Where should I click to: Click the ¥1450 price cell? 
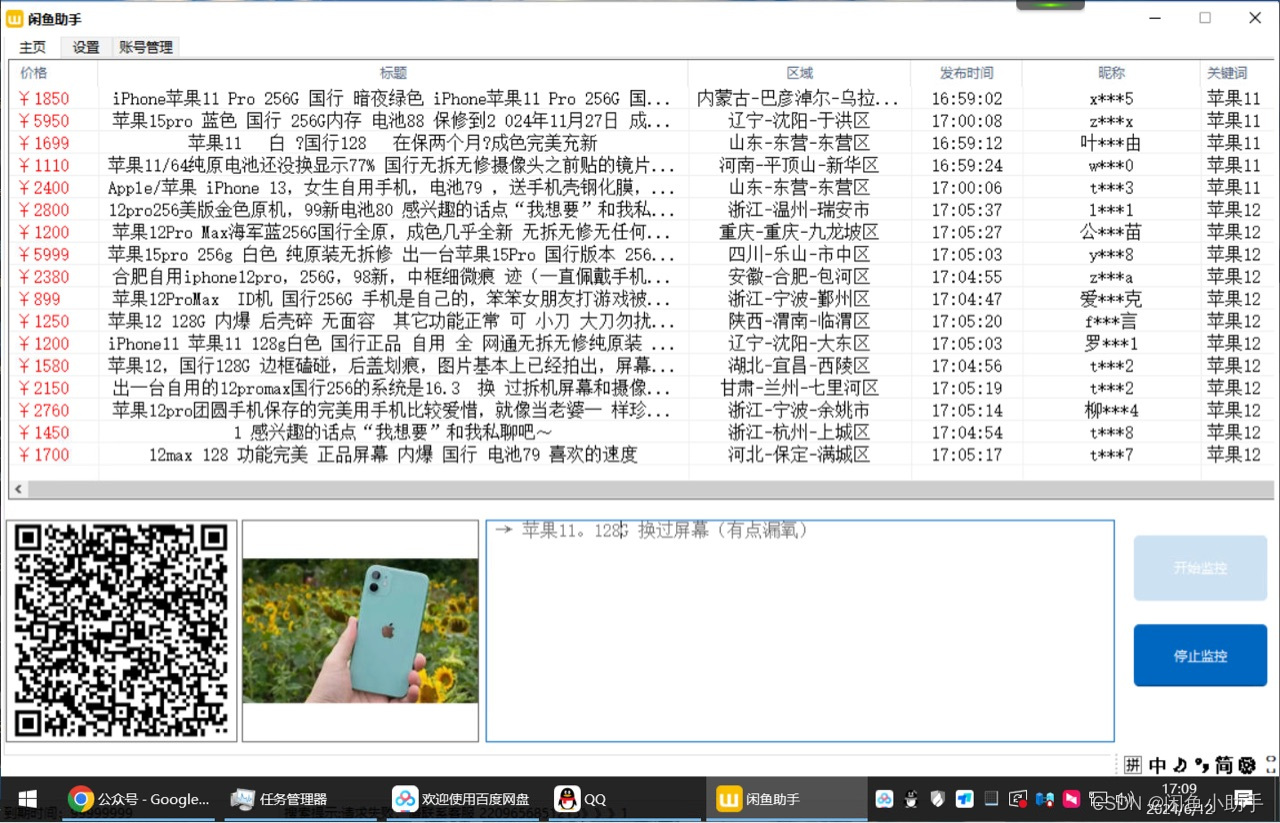[x=45, y=433]
